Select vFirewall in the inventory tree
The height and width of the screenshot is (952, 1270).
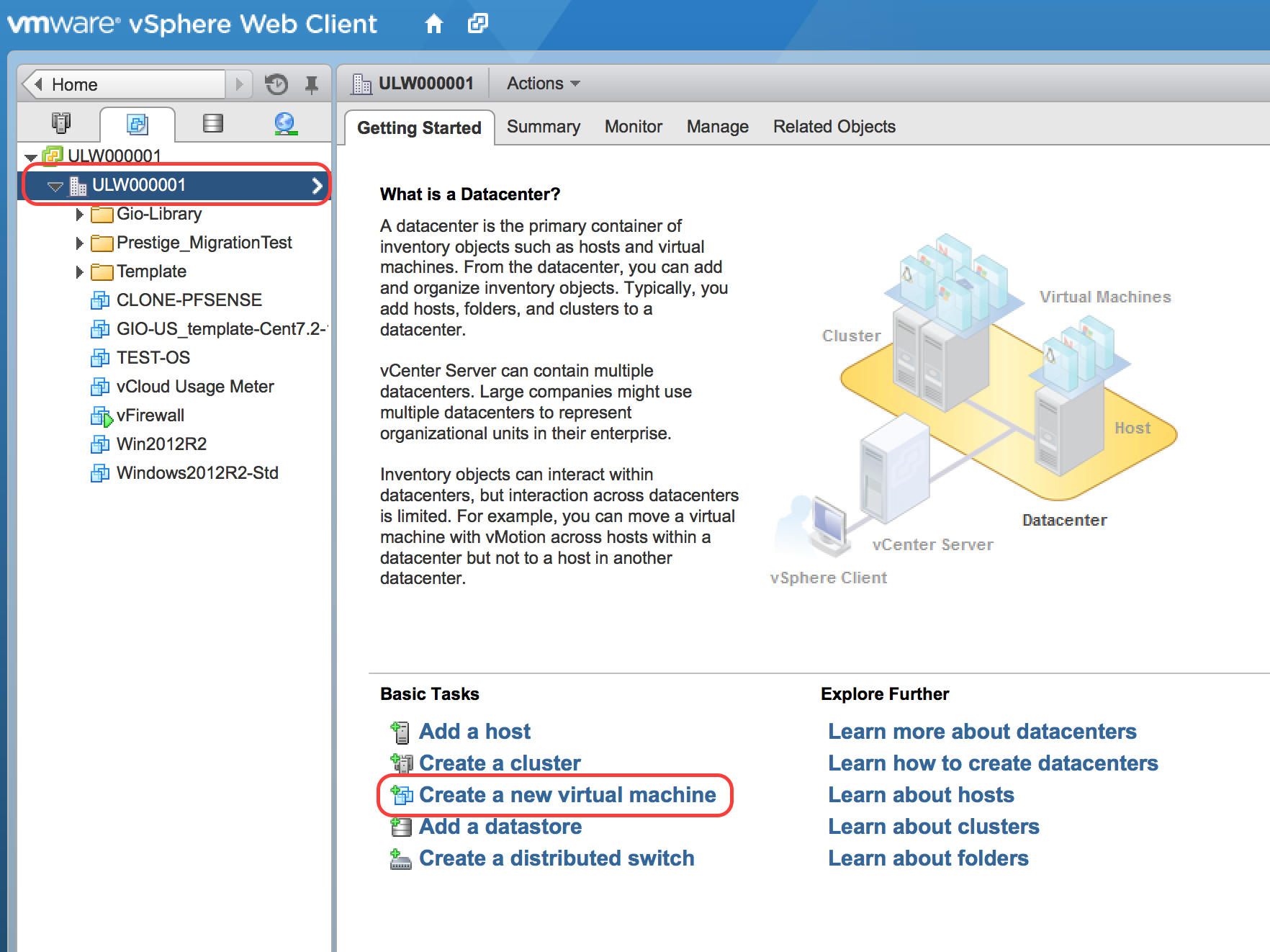[x=150, y=416]
